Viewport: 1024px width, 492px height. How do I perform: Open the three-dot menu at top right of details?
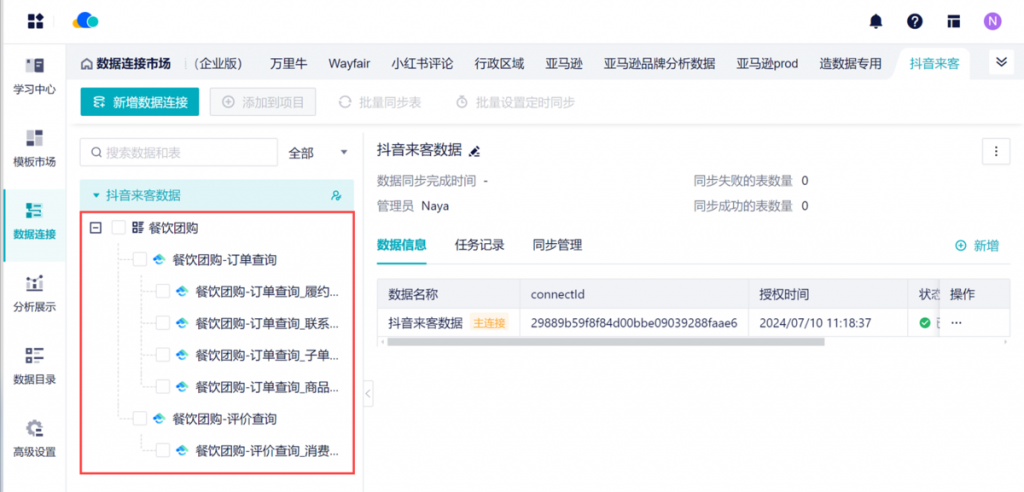[x=996, y=152]
